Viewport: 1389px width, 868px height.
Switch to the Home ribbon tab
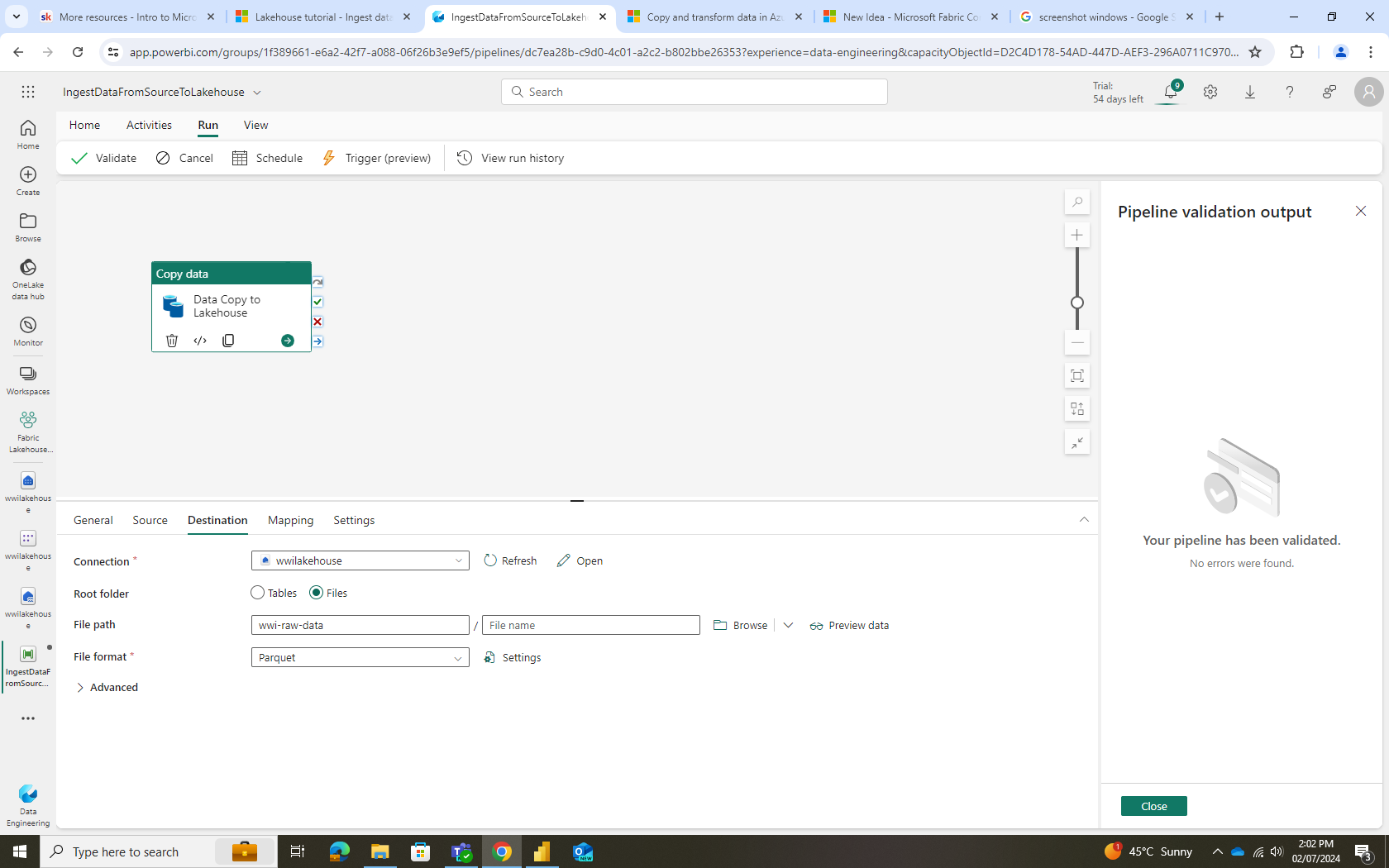85,125
